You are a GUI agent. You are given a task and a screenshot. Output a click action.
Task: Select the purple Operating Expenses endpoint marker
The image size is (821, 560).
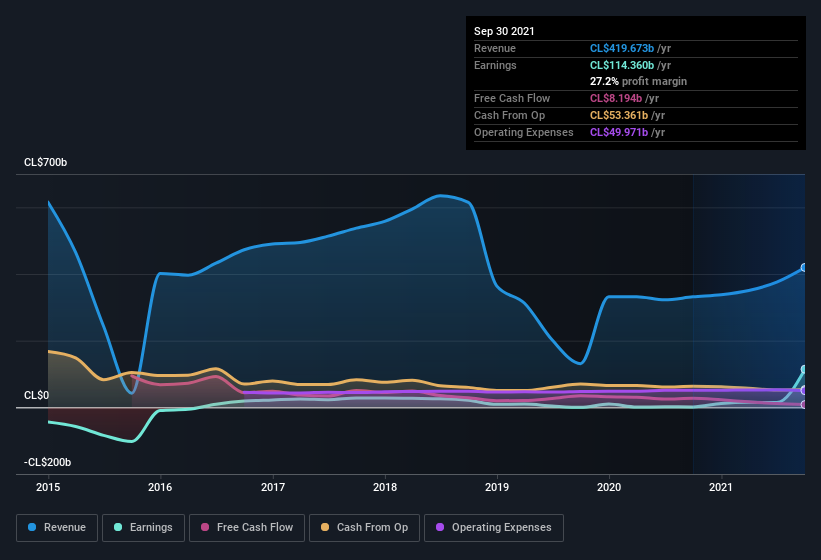click(804, 390)
